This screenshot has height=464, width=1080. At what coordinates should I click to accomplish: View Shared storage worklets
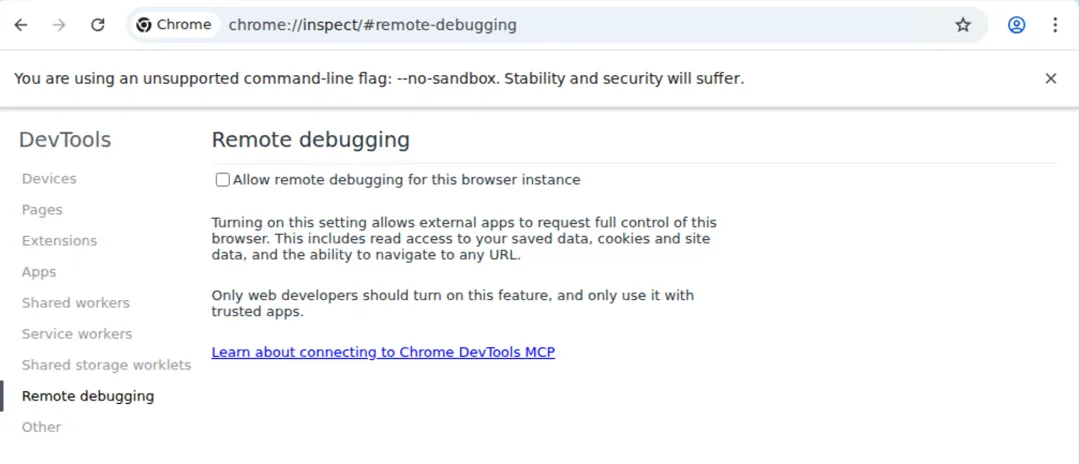[106, 365]
